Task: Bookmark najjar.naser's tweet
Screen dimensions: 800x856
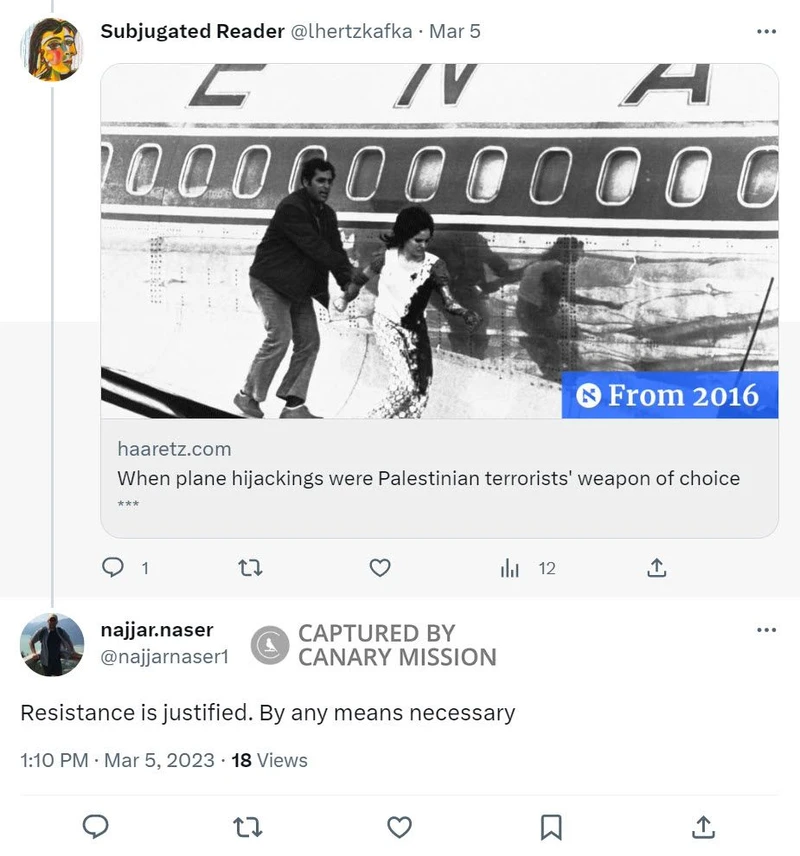Action: [551, 827]
